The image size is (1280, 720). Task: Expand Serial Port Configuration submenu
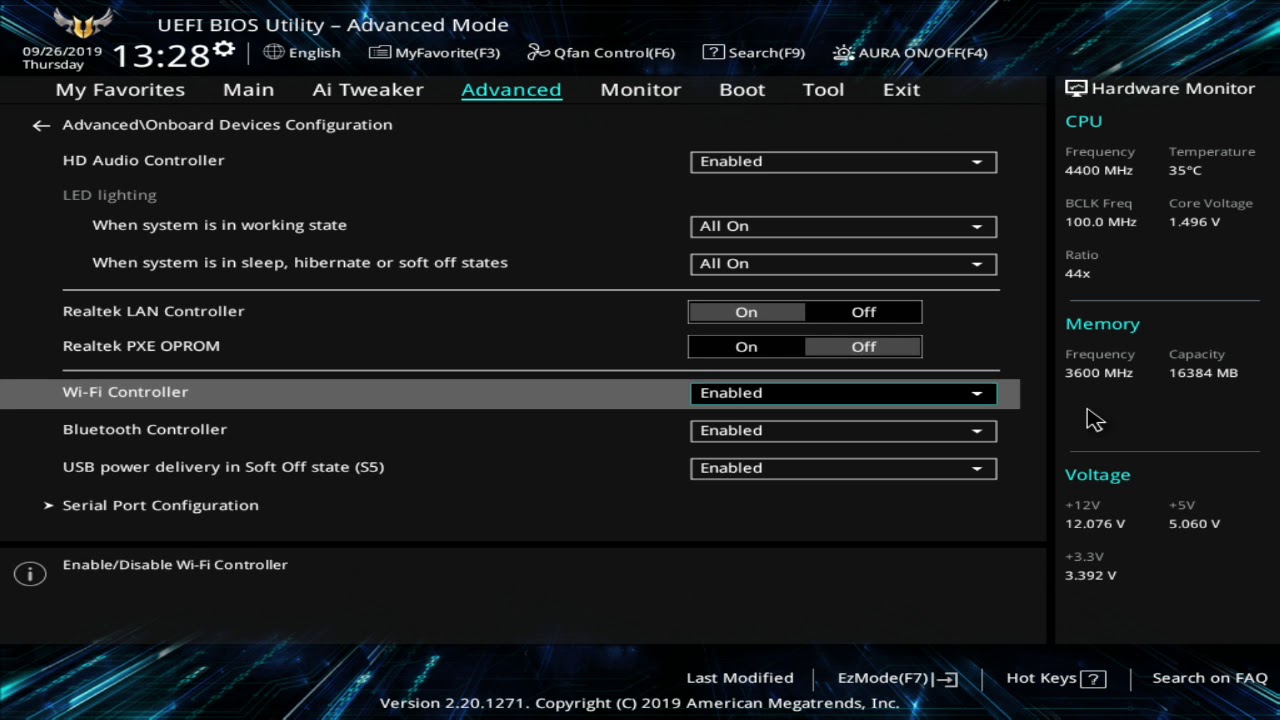(x=160, y=505)
